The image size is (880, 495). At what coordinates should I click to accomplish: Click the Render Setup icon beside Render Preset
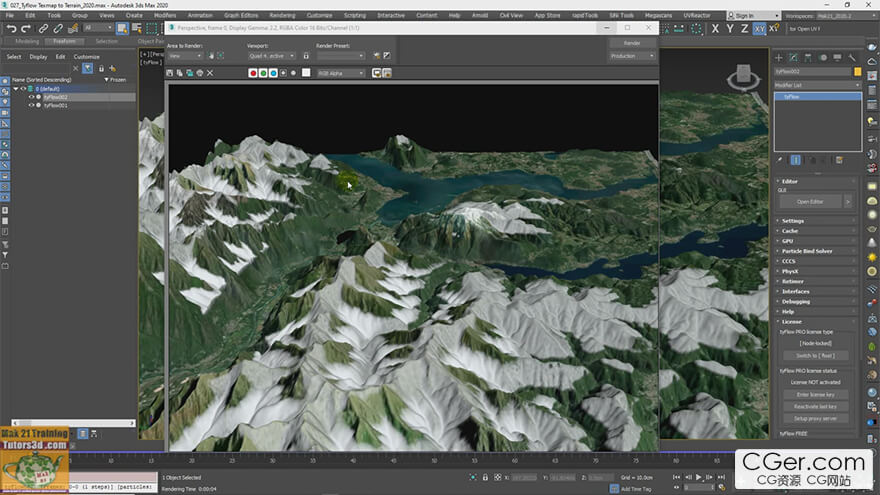coord(377,56)
